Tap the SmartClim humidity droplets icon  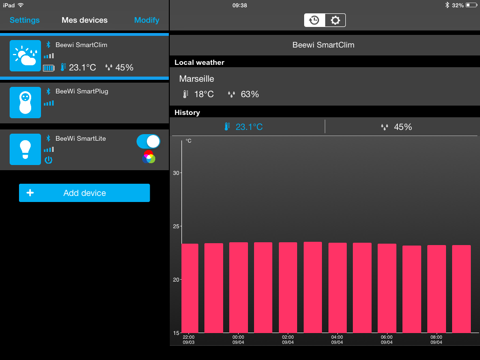109,68
